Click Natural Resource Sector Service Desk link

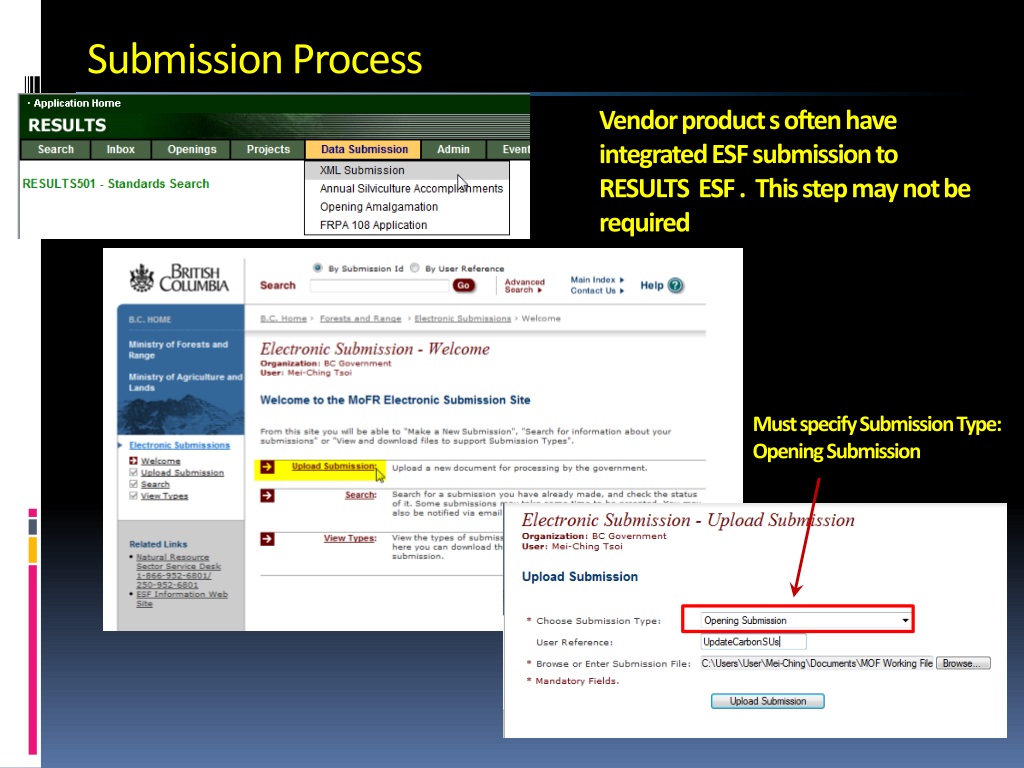[x=178, y=571]
